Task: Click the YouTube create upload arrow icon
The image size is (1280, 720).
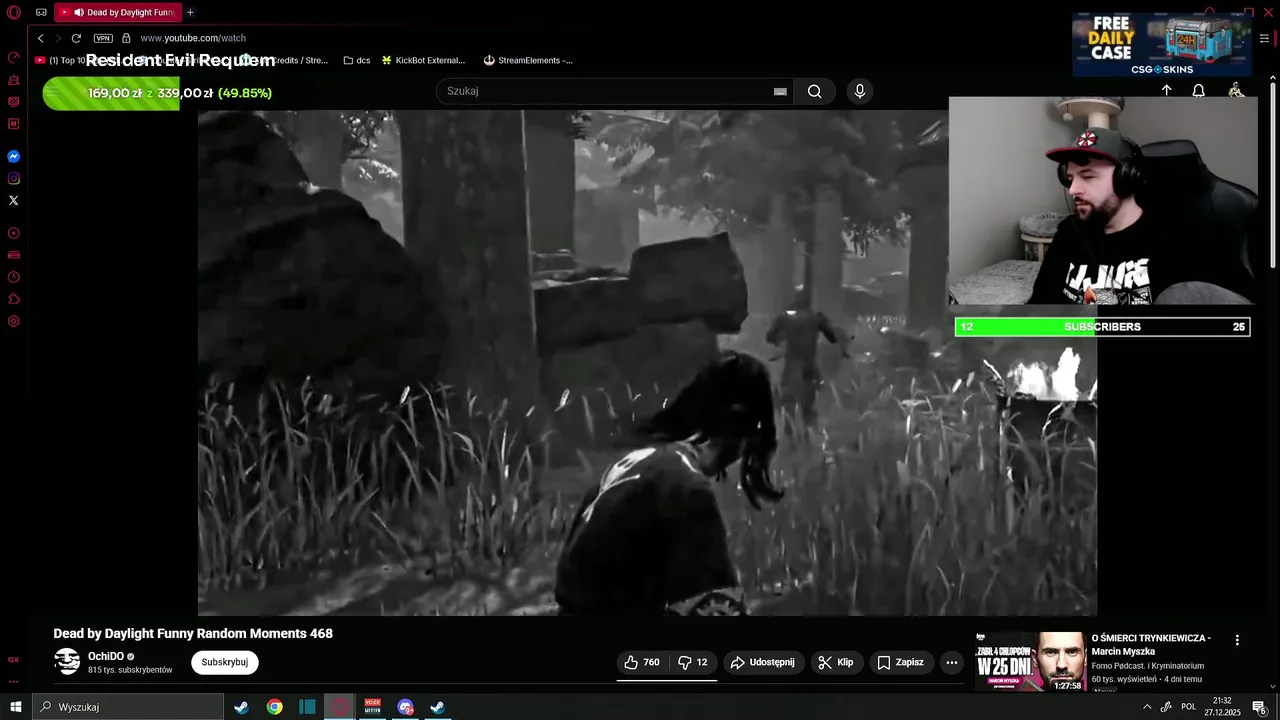Action: pos(1166,91)
